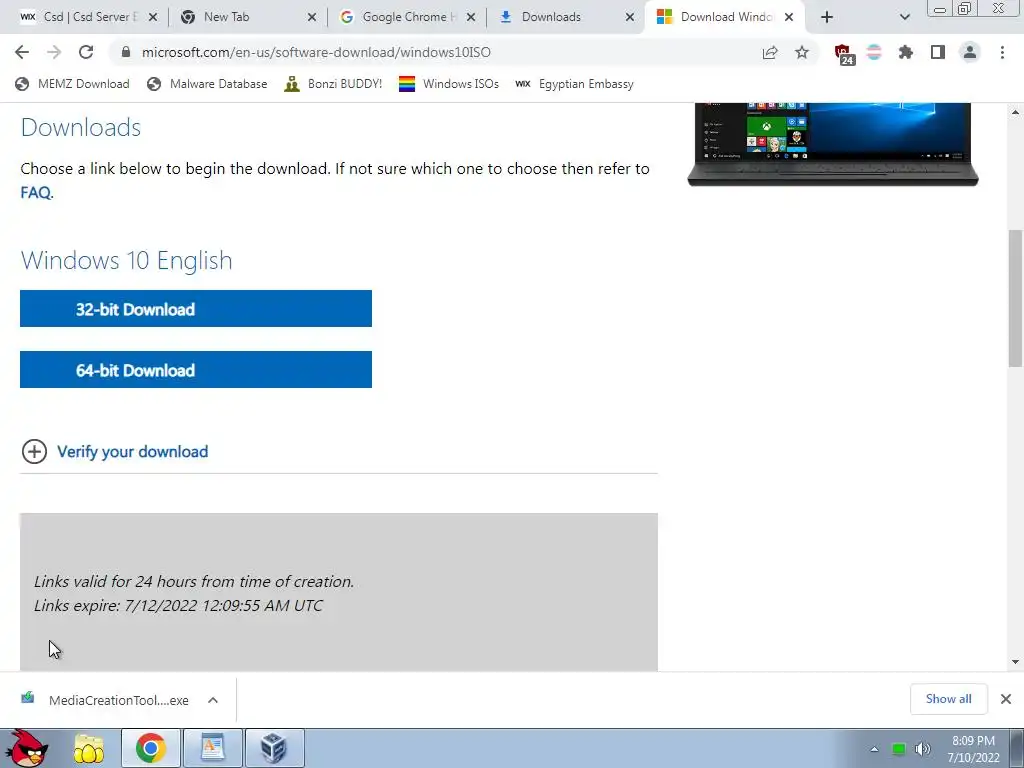Show hidden system tray icons
This screenshot has height=768, width=1024.
pyautogui.click(x=874, y=749)
